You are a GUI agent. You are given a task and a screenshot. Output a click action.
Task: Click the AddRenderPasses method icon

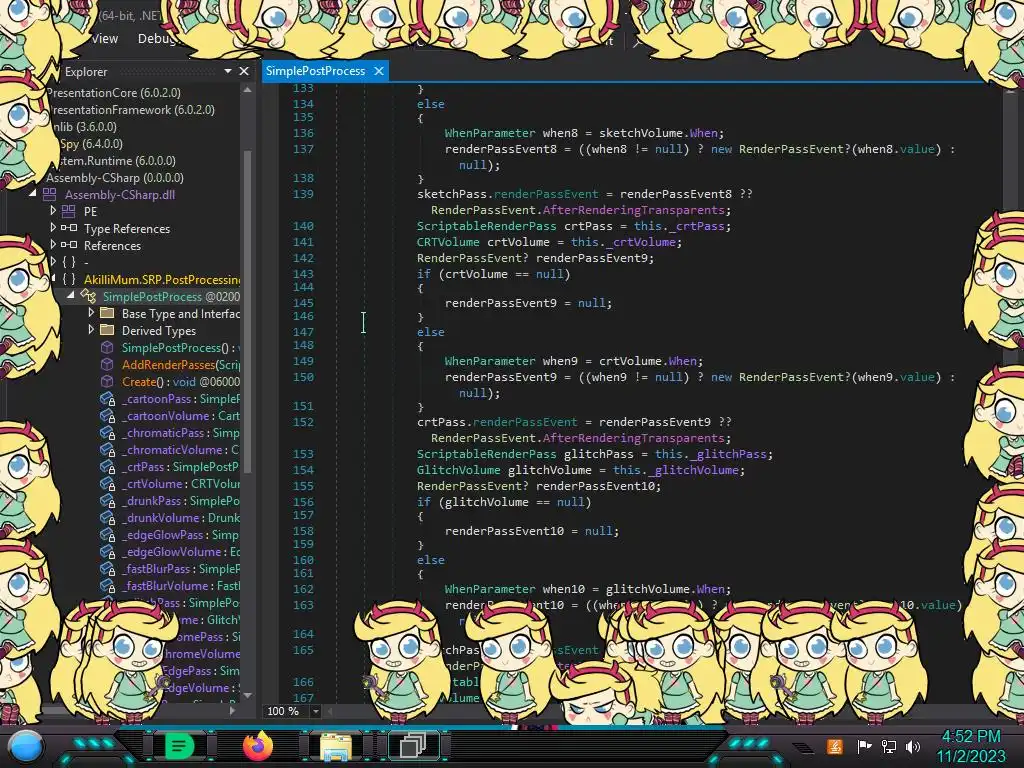107,364
